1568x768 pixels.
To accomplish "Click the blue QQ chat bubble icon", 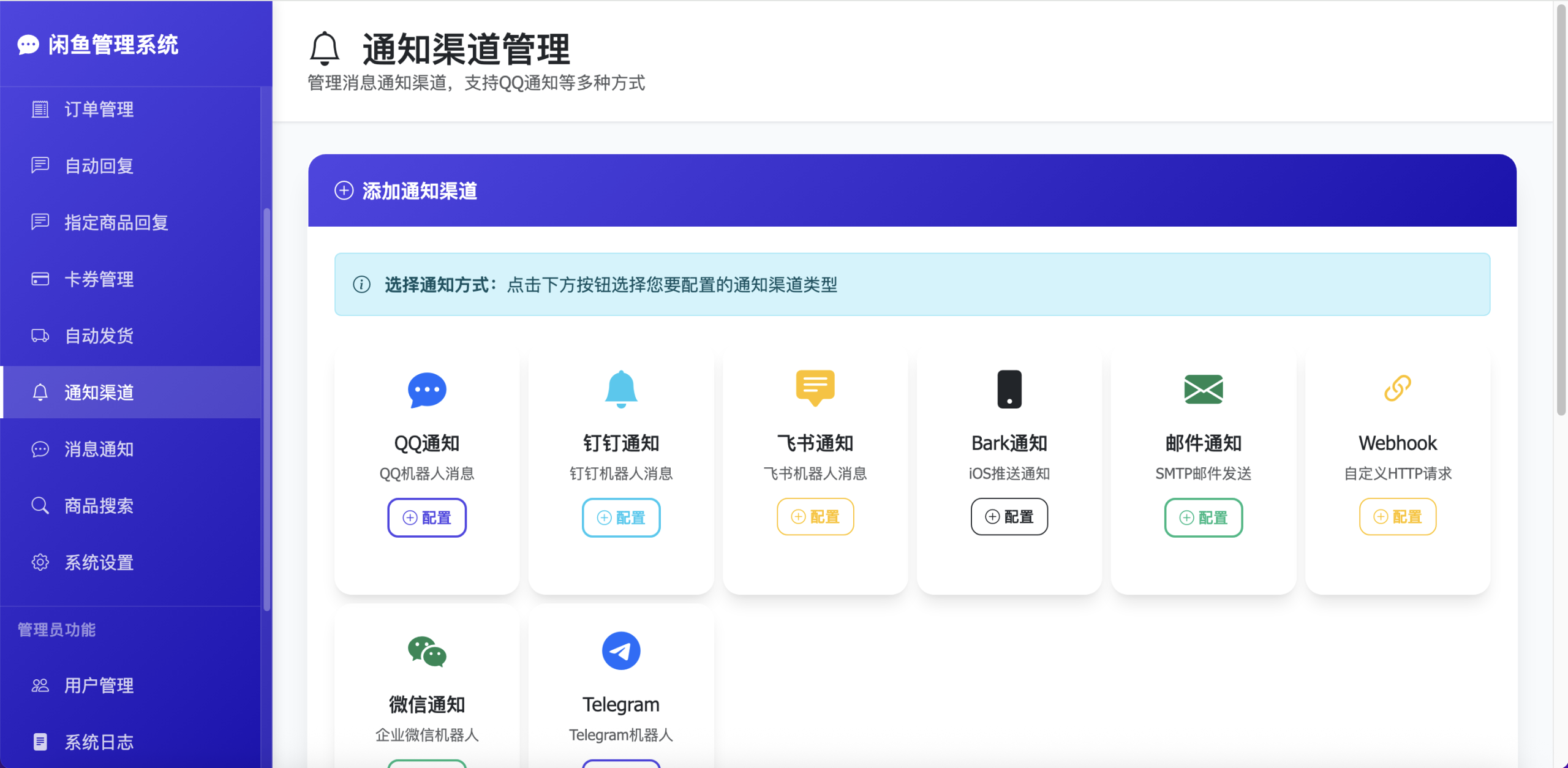I will 427,390.
